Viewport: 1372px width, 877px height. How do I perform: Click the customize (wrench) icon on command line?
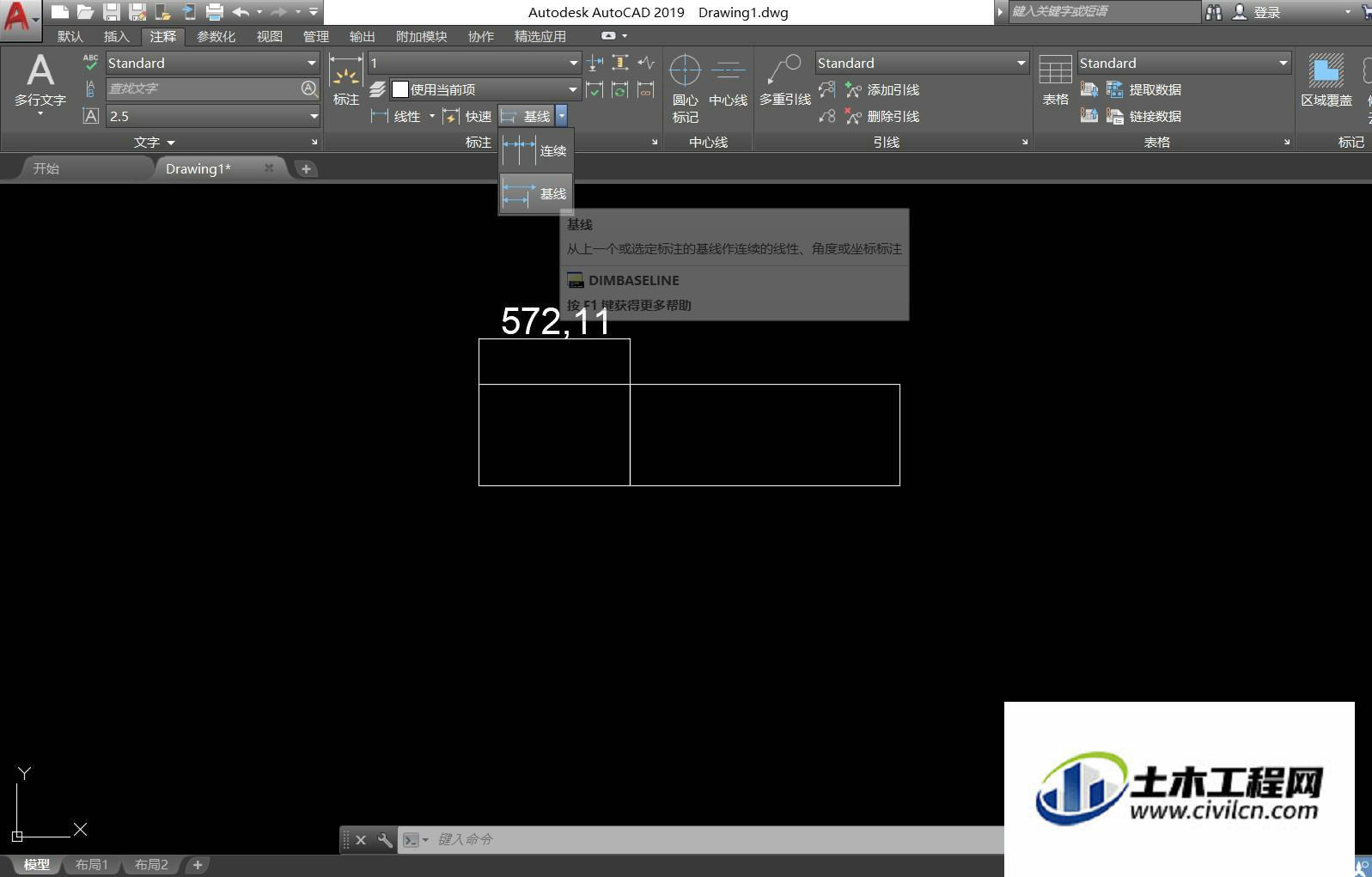point(385,840)
